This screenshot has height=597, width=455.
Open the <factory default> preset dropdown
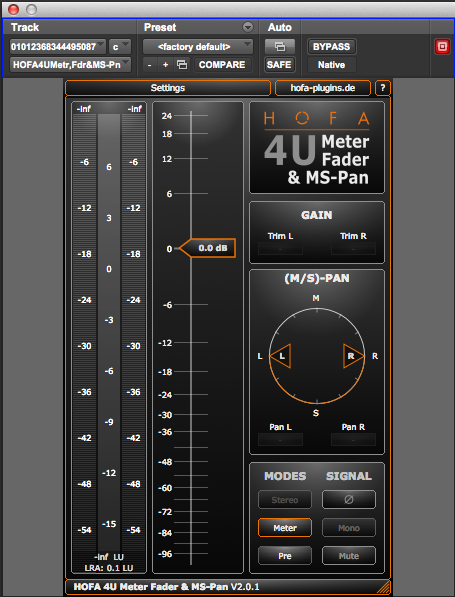198,47
